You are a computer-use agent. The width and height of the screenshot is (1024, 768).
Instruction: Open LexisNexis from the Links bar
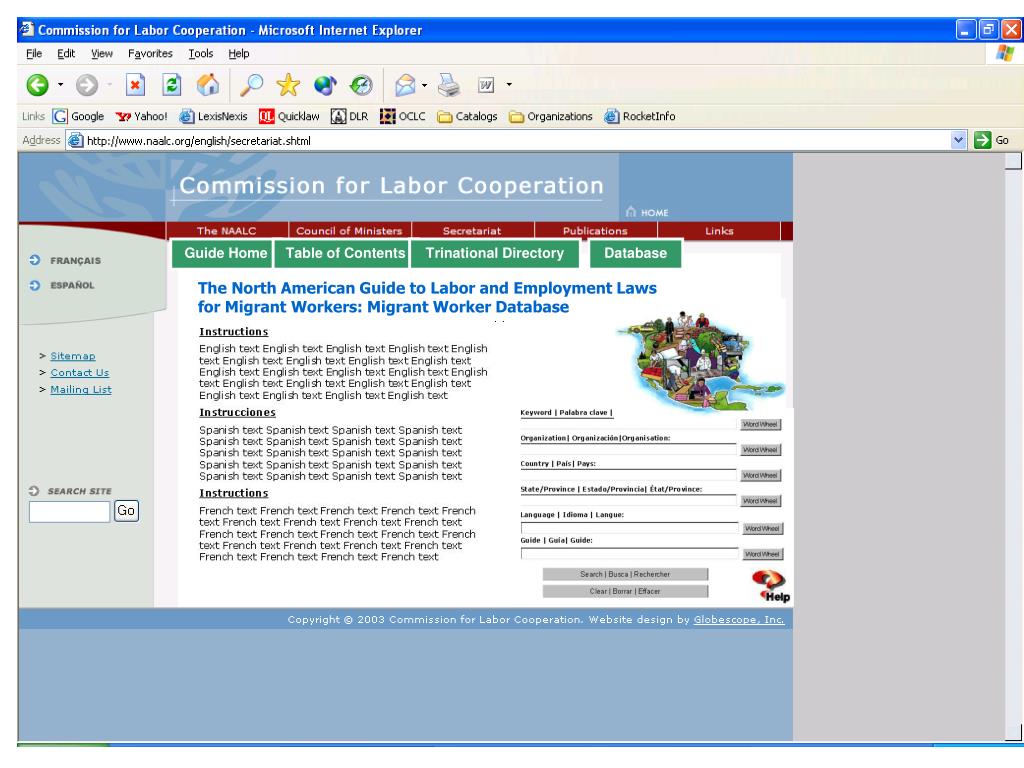[214, 116]
